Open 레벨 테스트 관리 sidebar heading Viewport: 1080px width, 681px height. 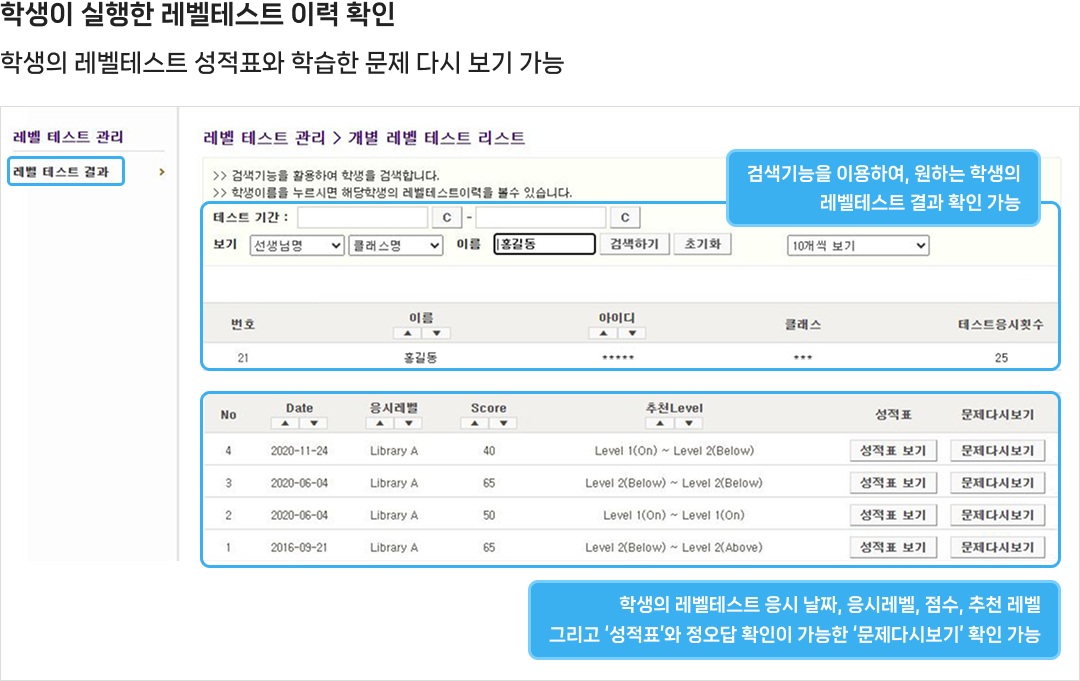point(68,137)
